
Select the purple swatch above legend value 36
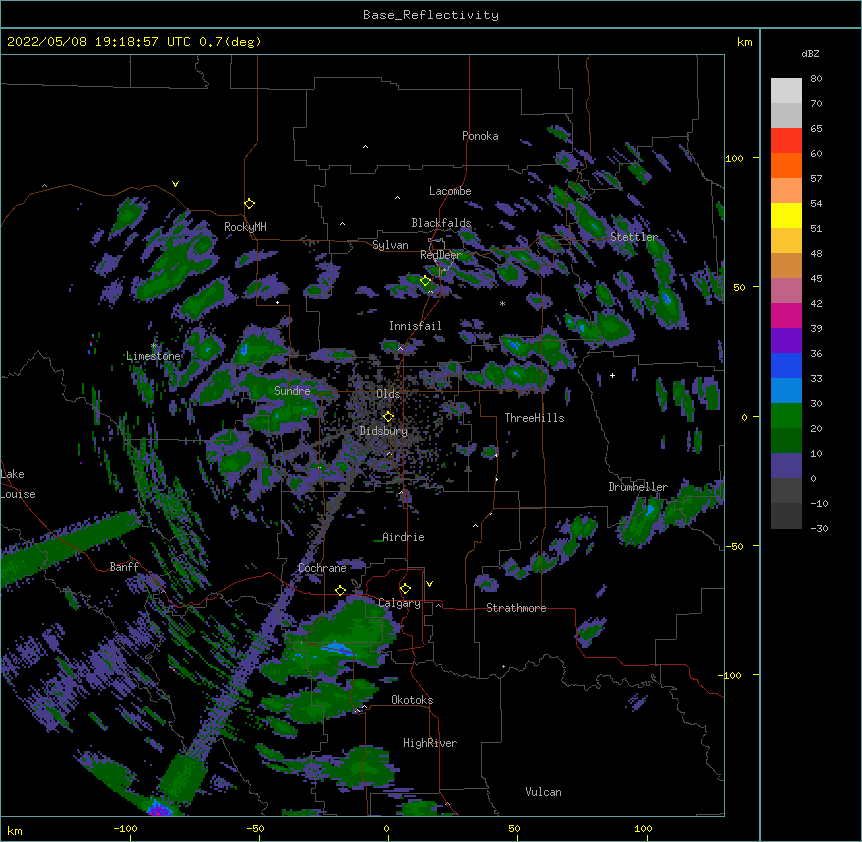click(x=786, y=341)
